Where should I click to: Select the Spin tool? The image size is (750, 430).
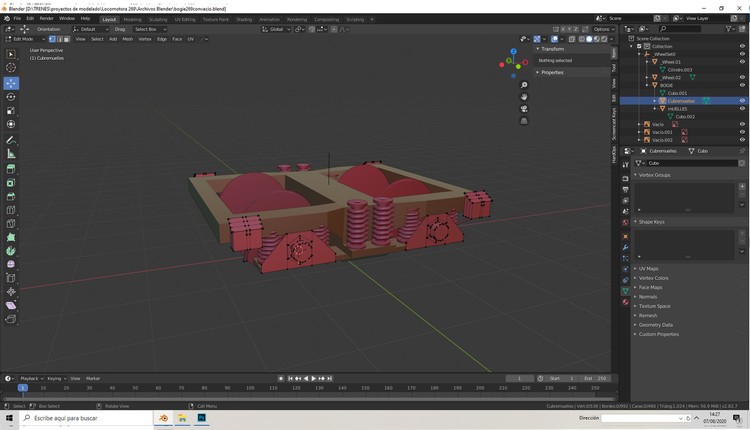click(11, 251)
